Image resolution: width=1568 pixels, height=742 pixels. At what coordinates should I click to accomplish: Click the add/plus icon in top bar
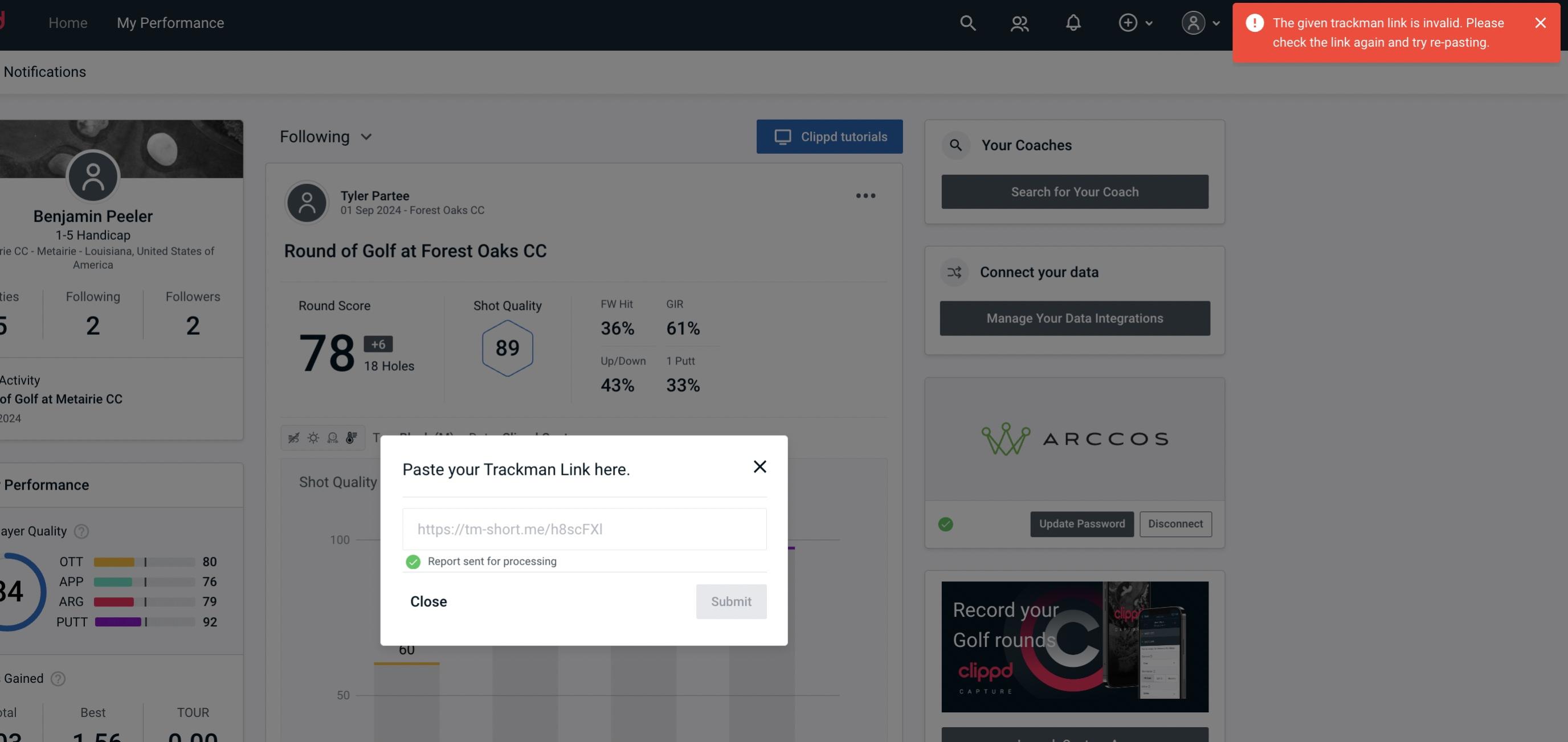click(1127, 22)
